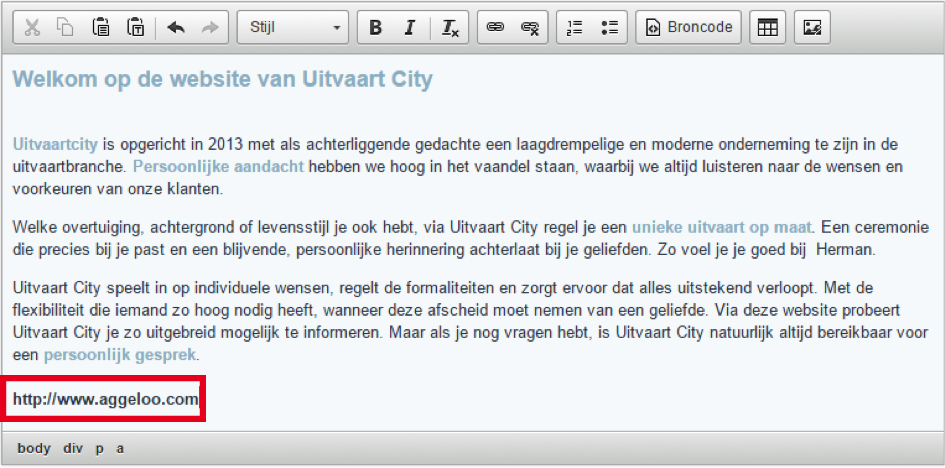Click the Uitvaartcity link in first paragraph

pyautogui.click(x=55, y=145)
